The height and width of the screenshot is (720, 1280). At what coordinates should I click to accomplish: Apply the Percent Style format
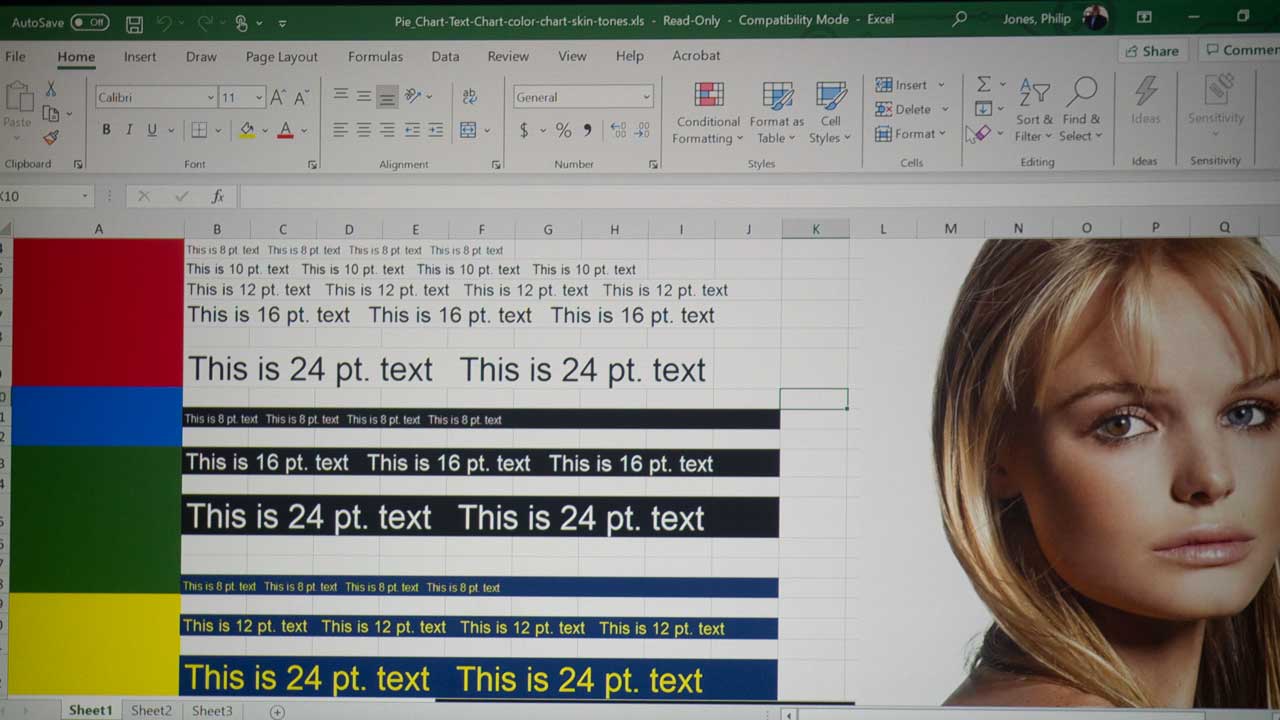(x=563, y=130)
